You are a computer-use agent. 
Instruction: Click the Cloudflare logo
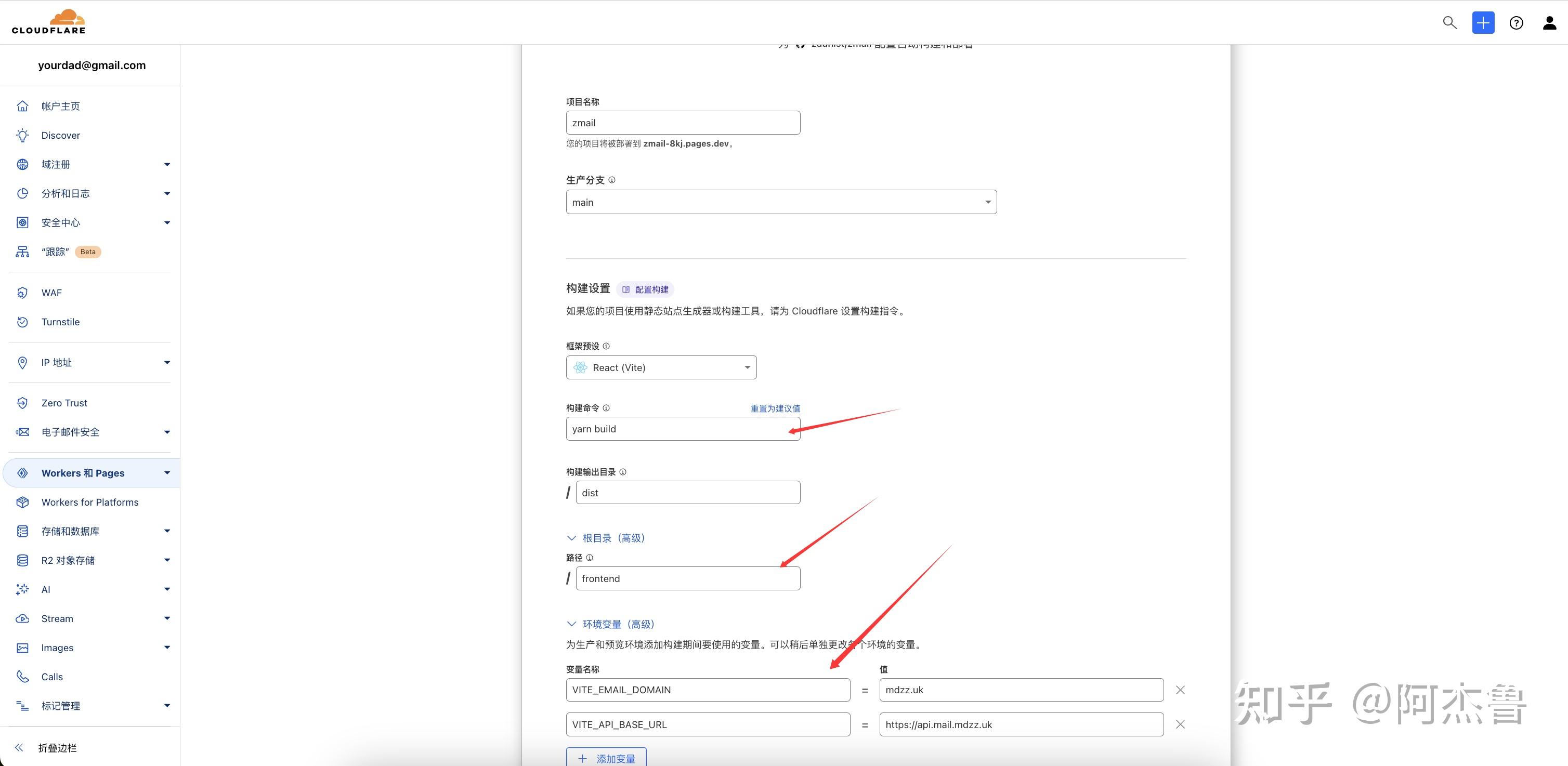[49, 22]
